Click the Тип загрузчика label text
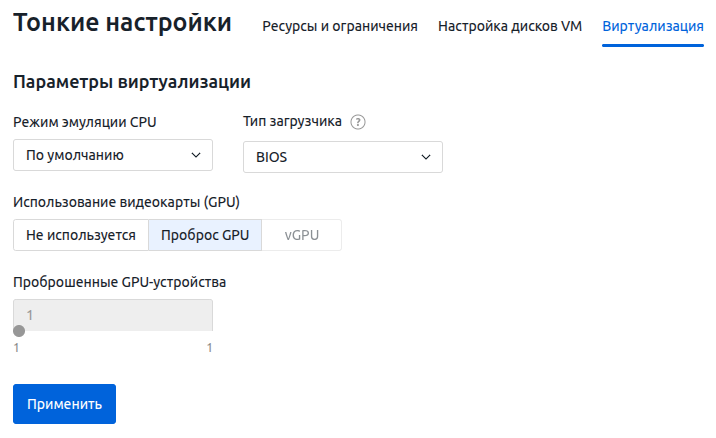The width and height of the screenshot is (716, 438). click(x=293, y=122)
